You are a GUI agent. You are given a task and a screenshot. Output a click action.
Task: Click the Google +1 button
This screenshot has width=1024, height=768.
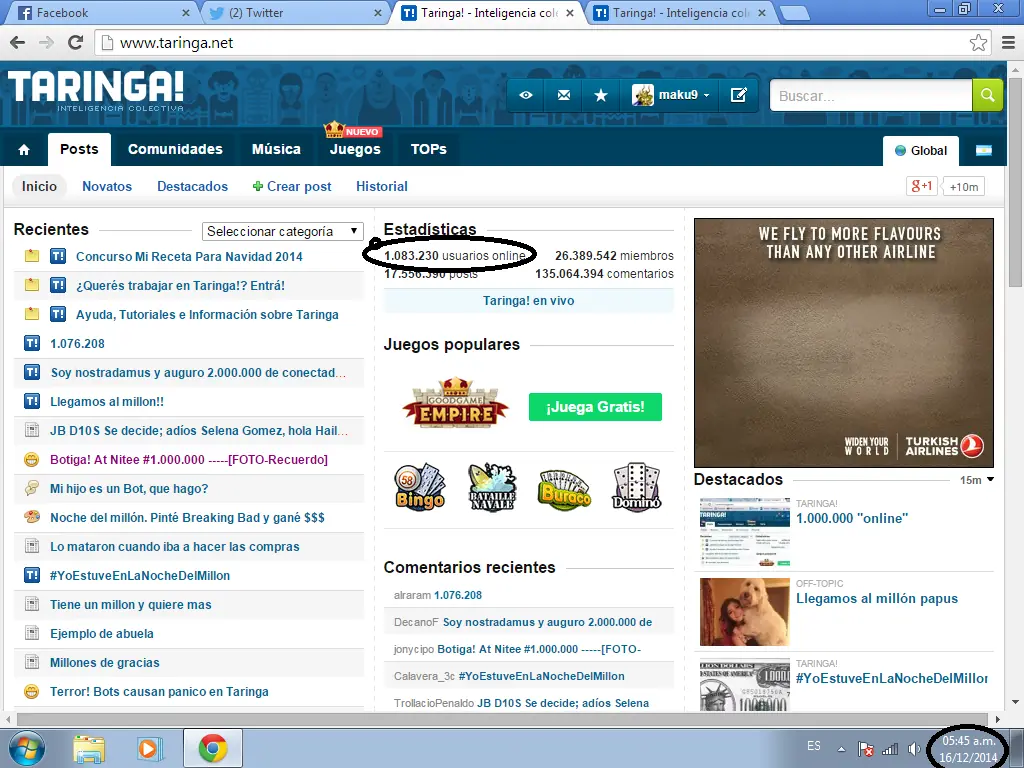tap(922, 186)
